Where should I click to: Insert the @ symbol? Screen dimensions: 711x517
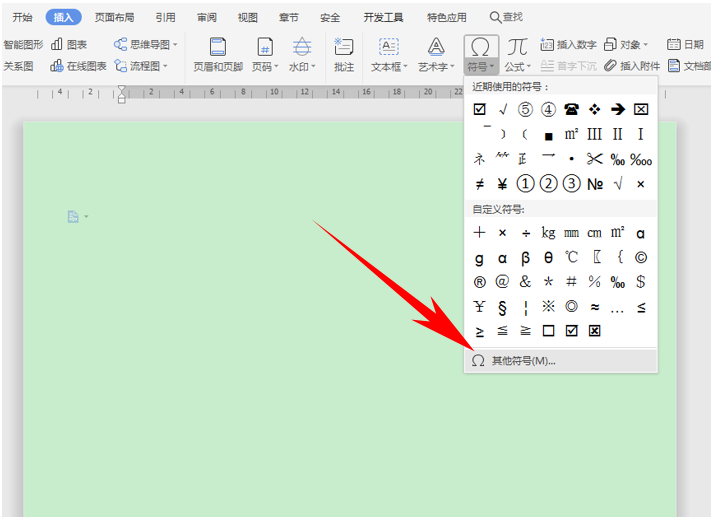coord(502,282)
